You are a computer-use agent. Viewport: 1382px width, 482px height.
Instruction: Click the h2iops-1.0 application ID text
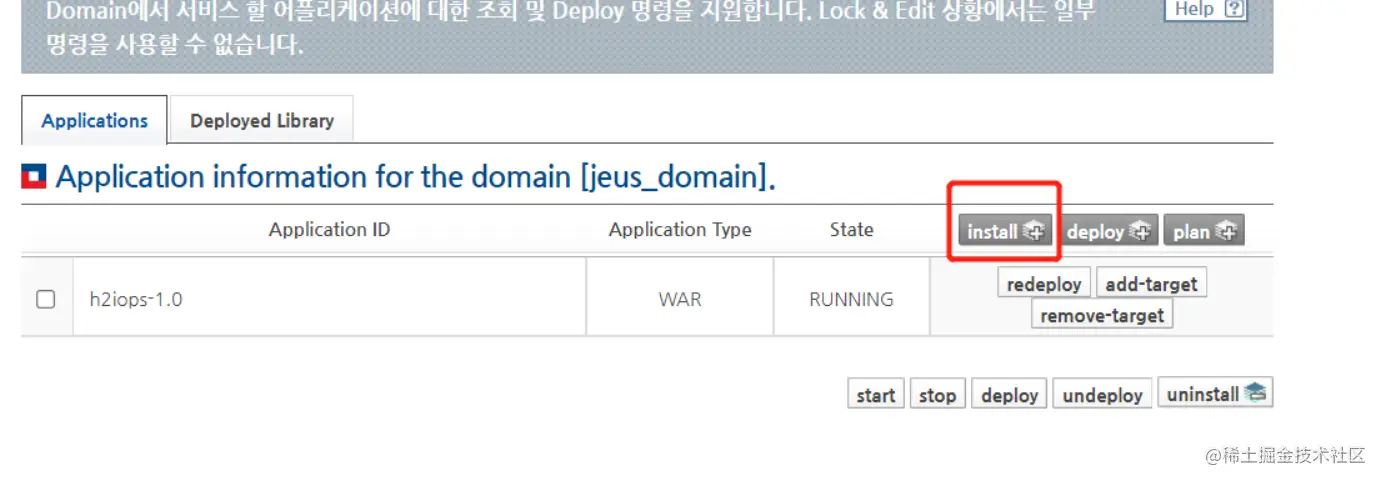coord(138,299)
